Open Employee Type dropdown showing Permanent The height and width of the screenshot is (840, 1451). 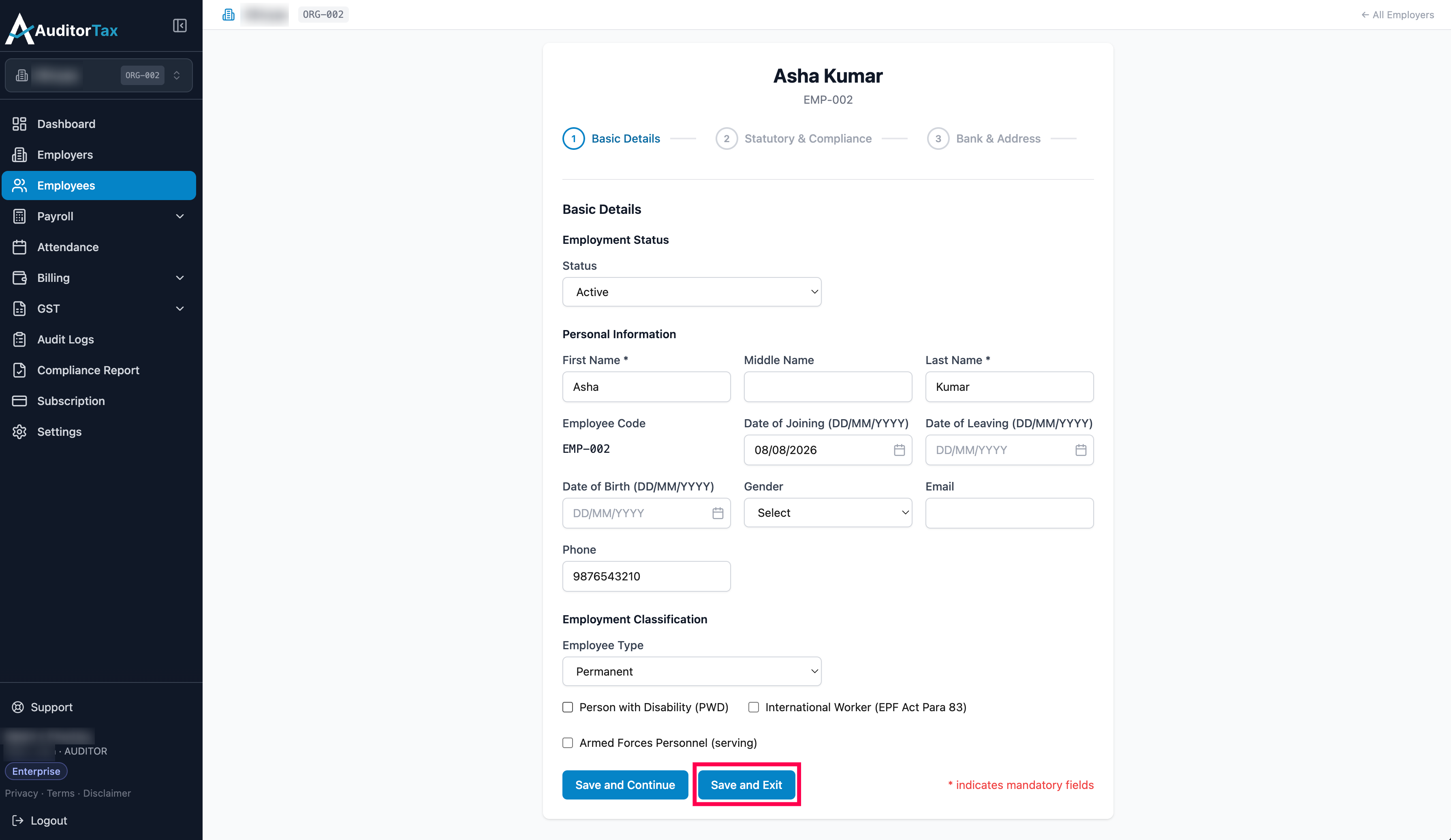click(692, 672)
